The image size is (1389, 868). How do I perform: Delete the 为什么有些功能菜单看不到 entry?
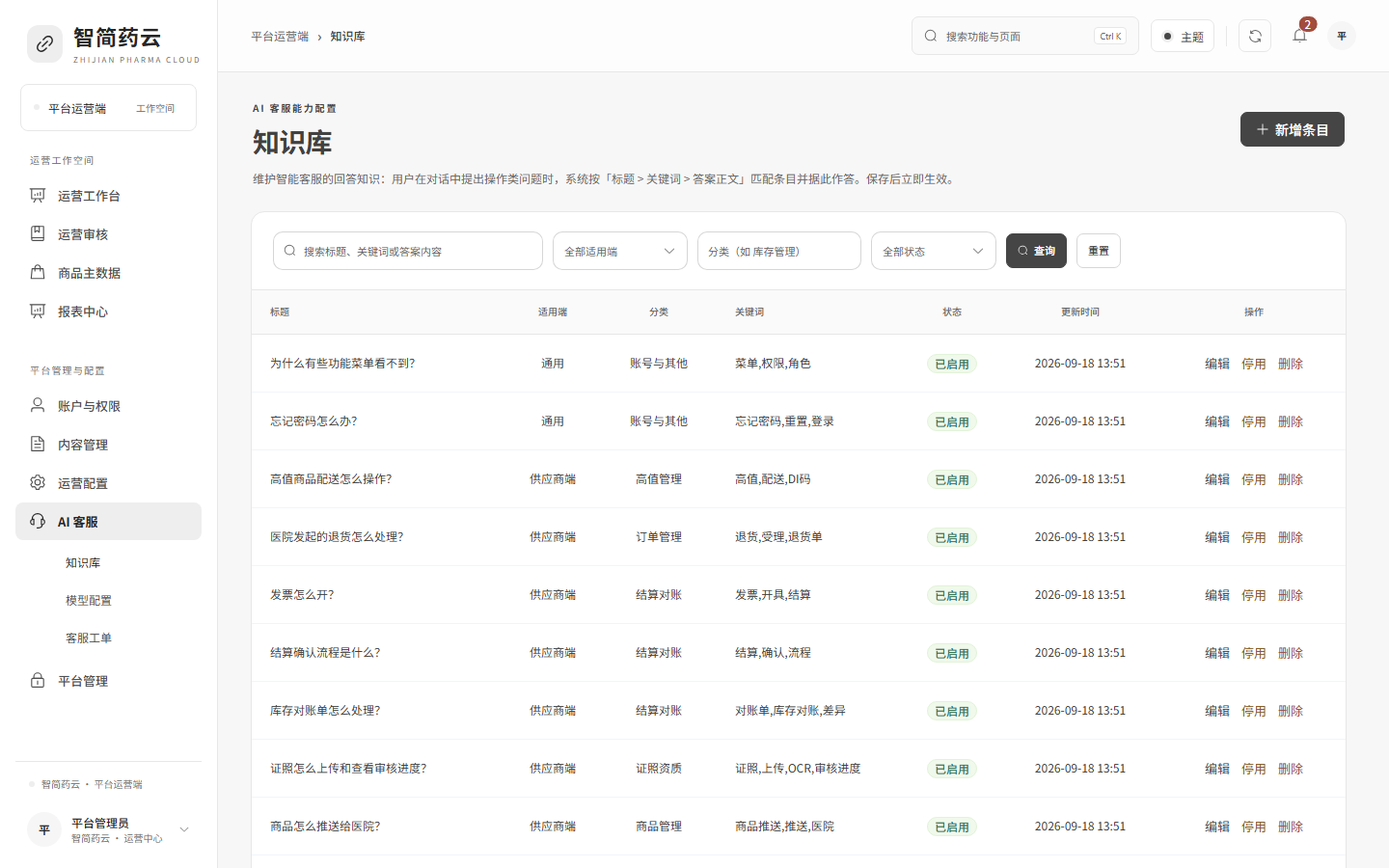pos(1291,364)
